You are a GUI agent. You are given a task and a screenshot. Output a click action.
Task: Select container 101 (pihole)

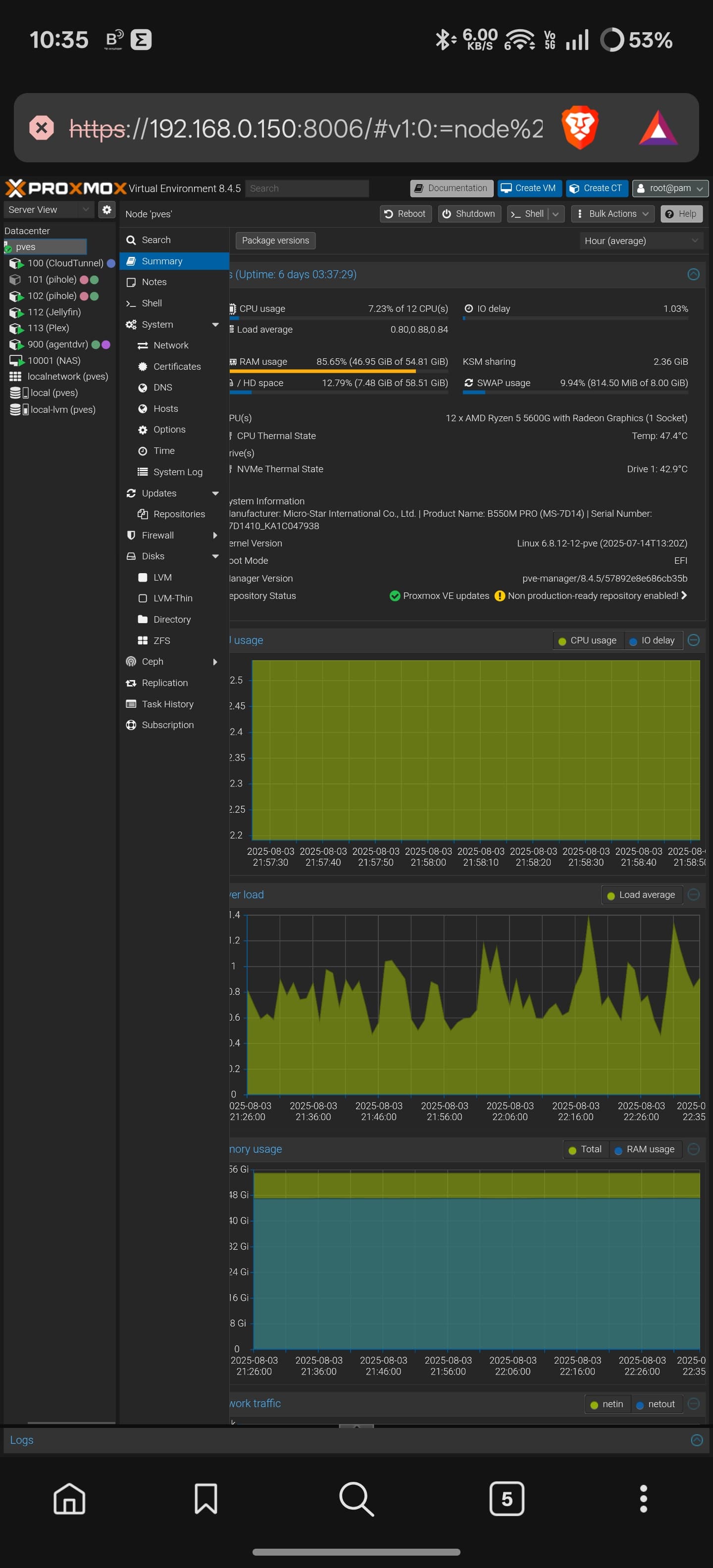[52, 279]
